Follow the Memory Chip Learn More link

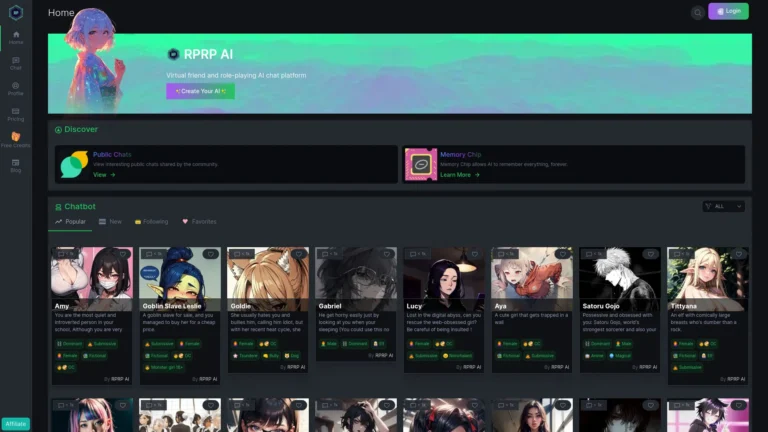(x=459, y=174)
